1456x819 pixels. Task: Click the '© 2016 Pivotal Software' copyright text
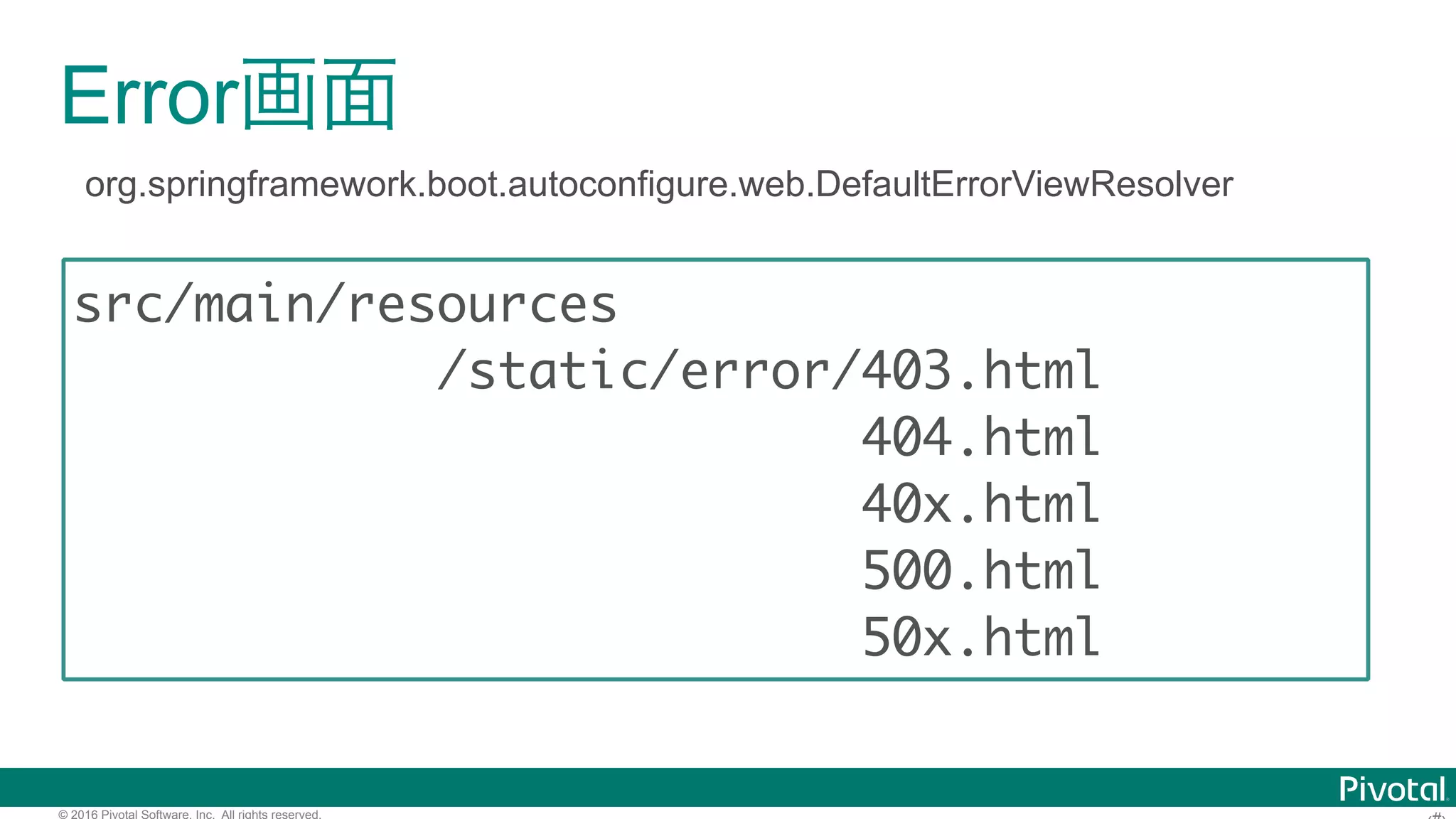click(x=190, y=813)
